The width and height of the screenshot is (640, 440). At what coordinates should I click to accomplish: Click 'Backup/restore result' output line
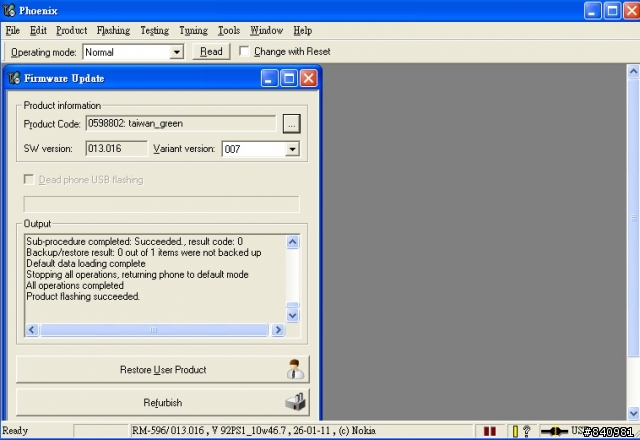point(144,252)
